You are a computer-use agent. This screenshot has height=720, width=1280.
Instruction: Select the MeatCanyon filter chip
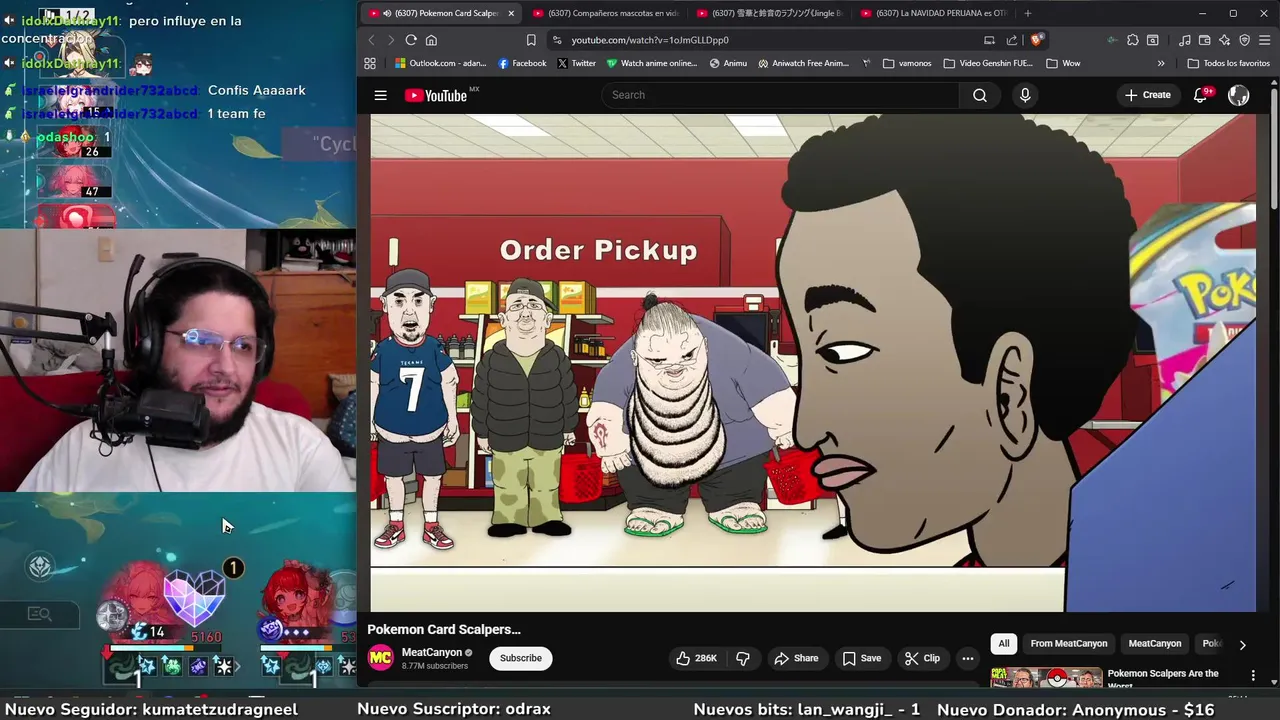tap(1155, 644)
